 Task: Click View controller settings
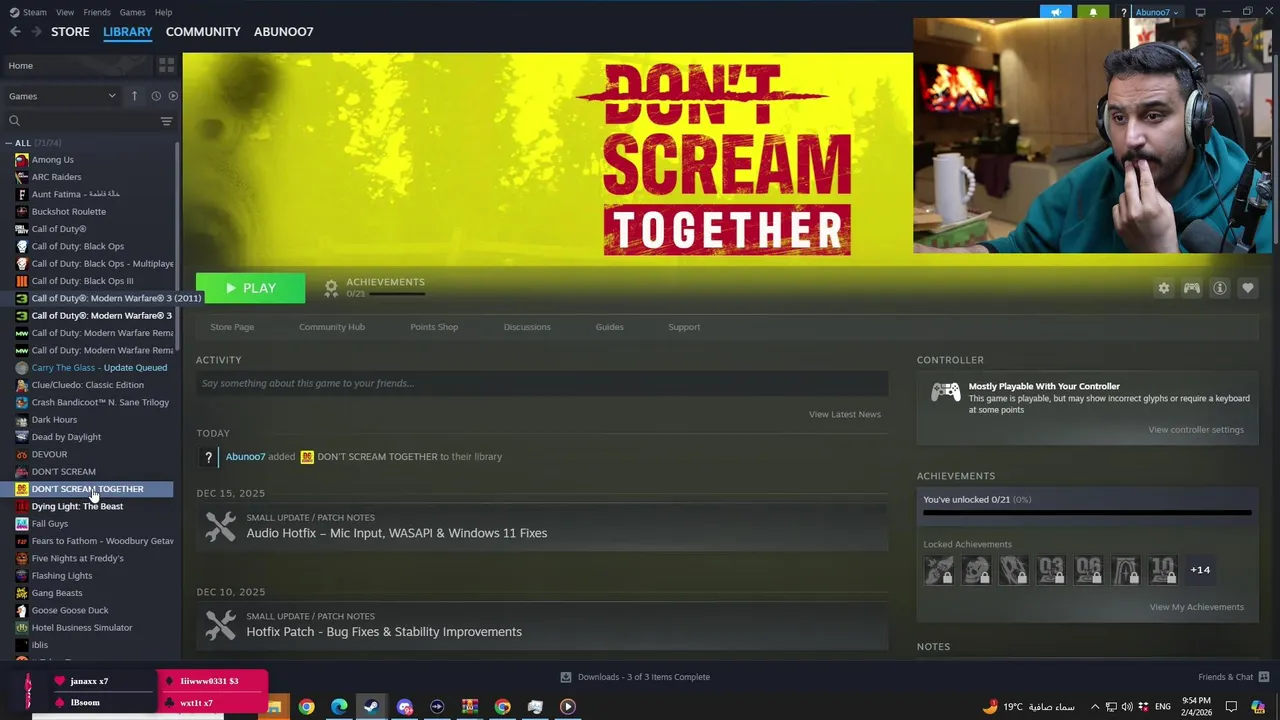point(1196,430)
